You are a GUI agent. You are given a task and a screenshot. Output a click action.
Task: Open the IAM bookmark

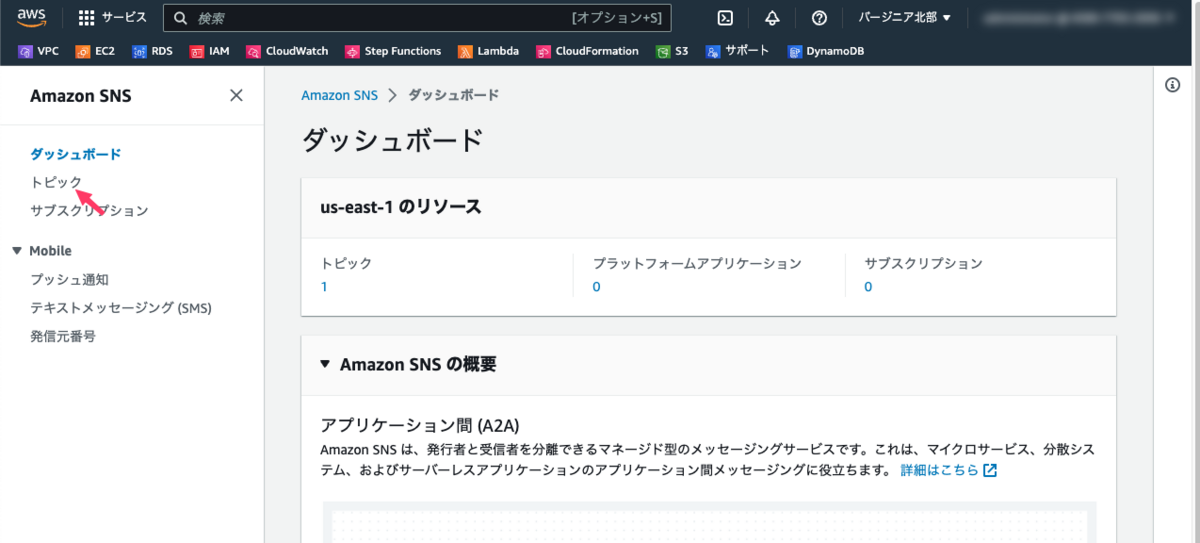210,51
